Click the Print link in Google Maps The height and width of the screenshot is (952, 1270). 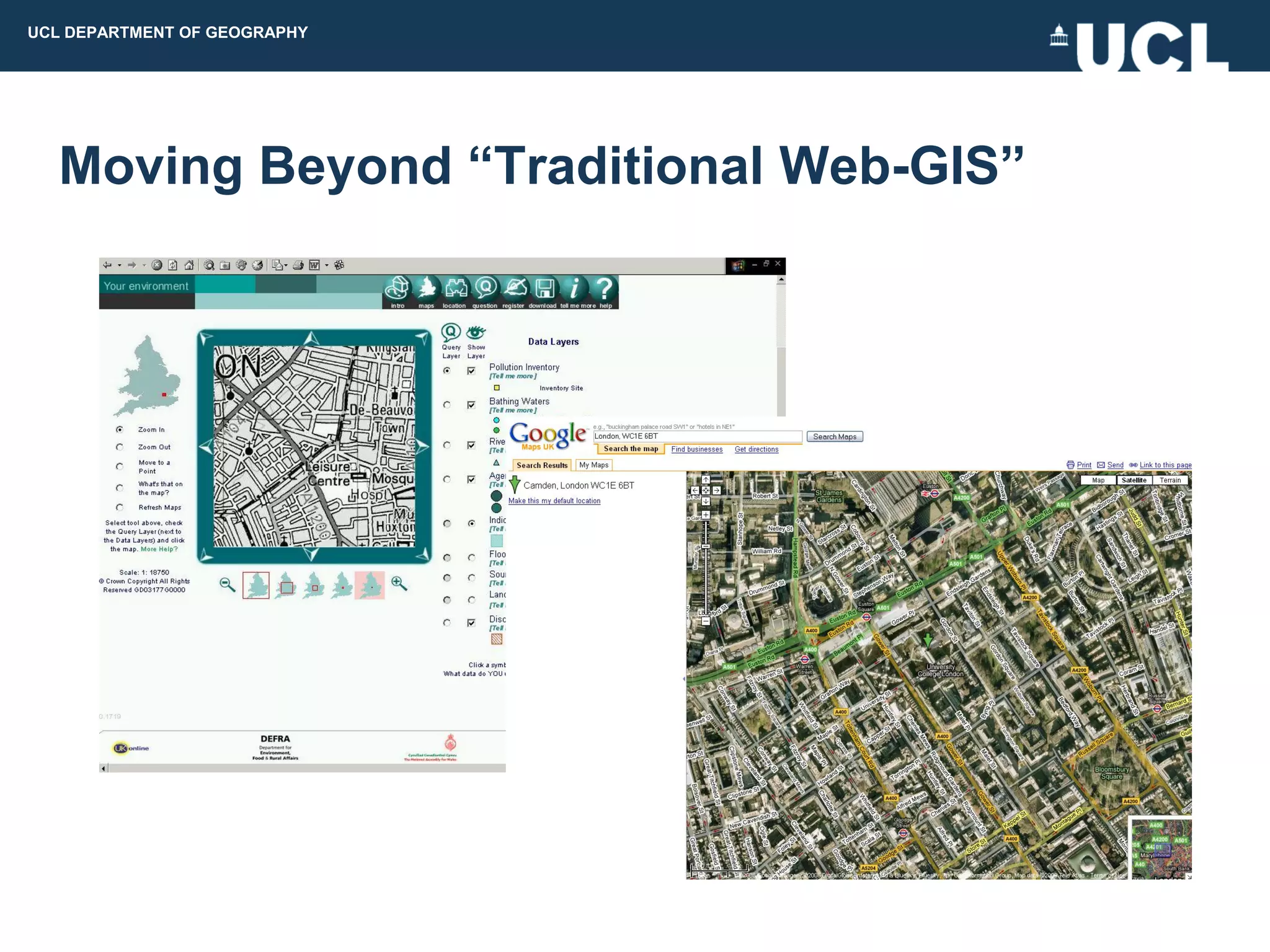click(1084, 465)
